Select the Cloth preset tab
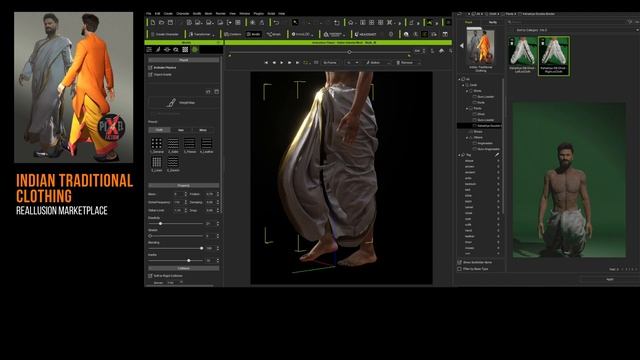This screenshot has width=640, height=360. (x=159, y=130)
